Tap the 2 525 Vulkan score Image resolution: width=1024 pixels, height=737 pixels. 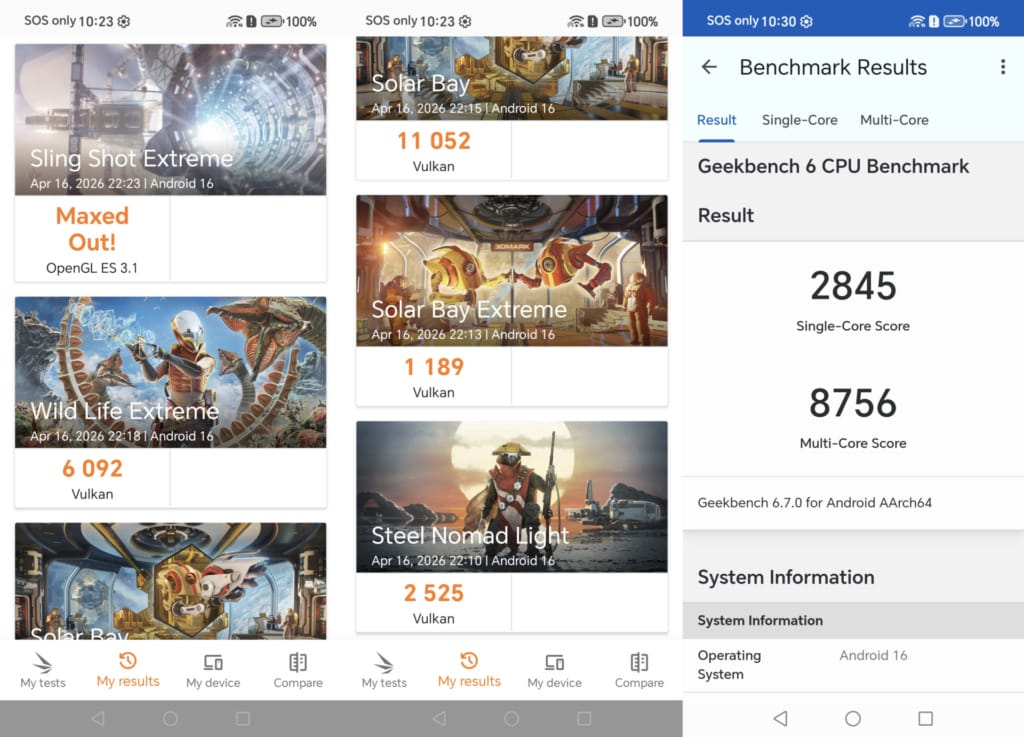433,593
